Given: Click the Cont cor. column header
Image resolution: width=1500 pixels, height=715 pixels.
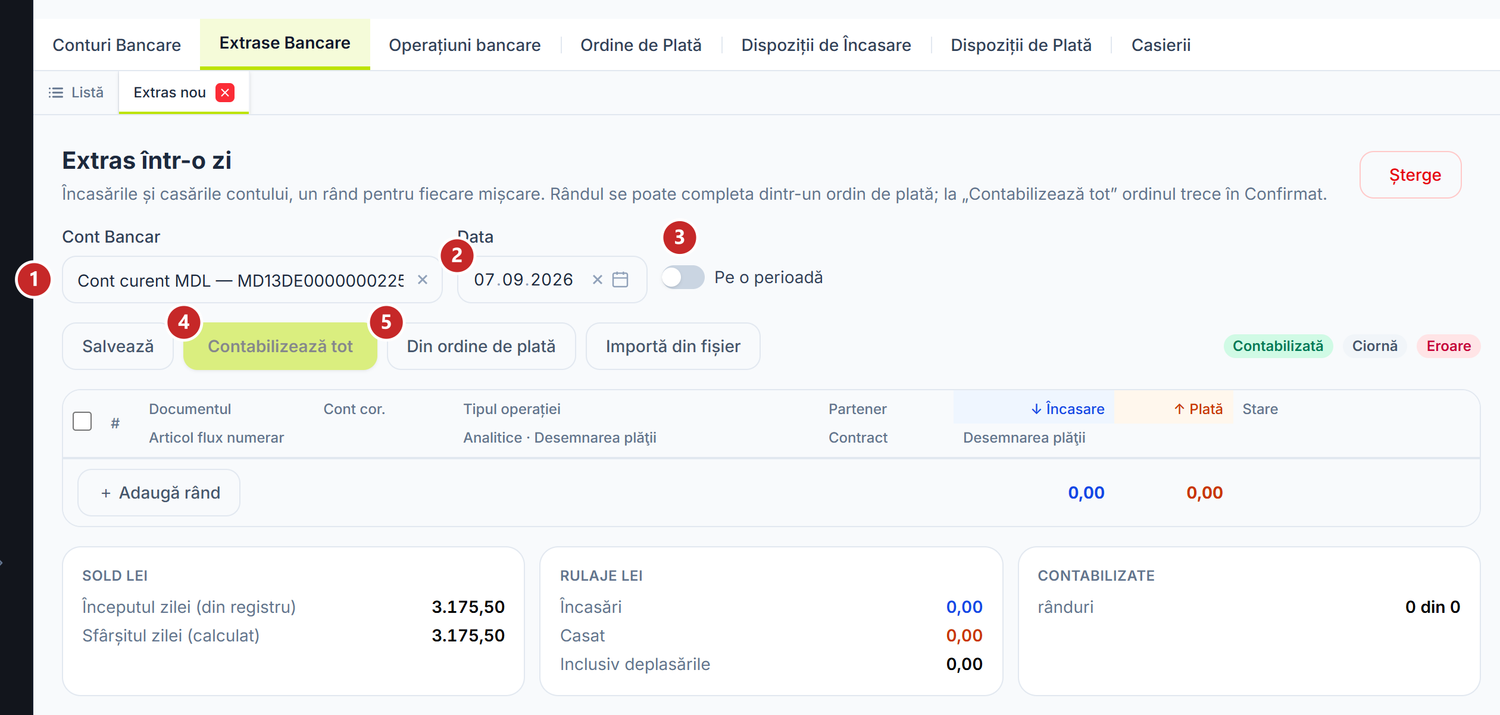Looking at the screenshot, I should click(x=354, y=409).
